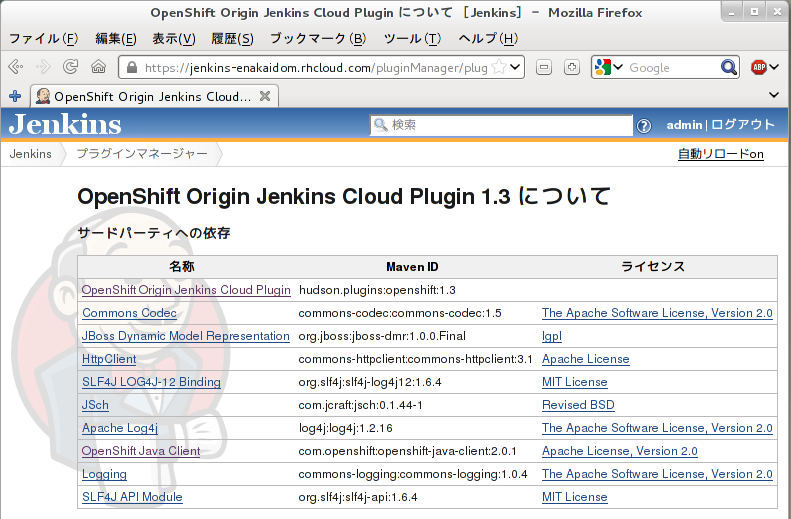Viewport: 791px width, 519px height.
Task: Click the 名称 column header
Action: pyautogui.click(x=182, y=267)
